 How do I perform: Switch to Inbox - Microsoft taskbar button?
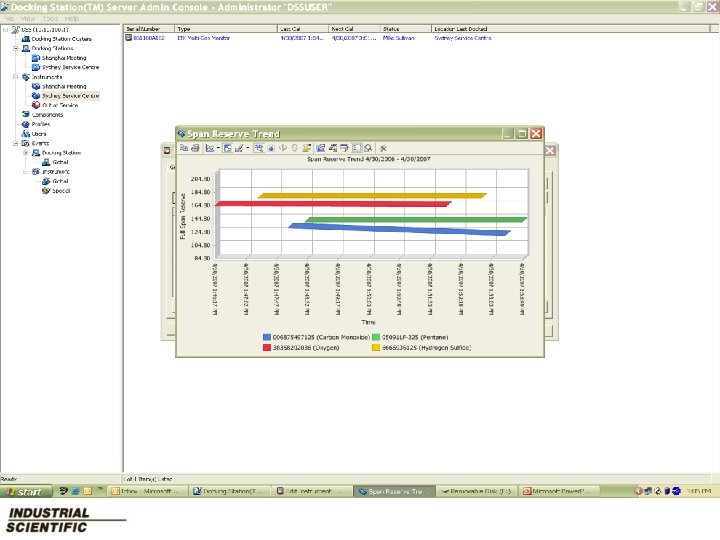[147, 491]
